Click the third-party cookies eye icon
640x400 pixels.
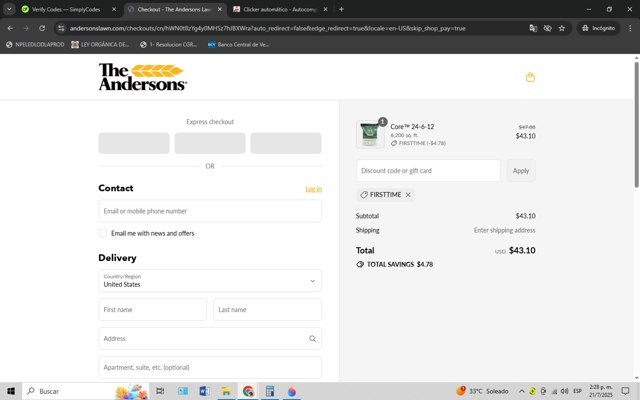click(547, 28)
